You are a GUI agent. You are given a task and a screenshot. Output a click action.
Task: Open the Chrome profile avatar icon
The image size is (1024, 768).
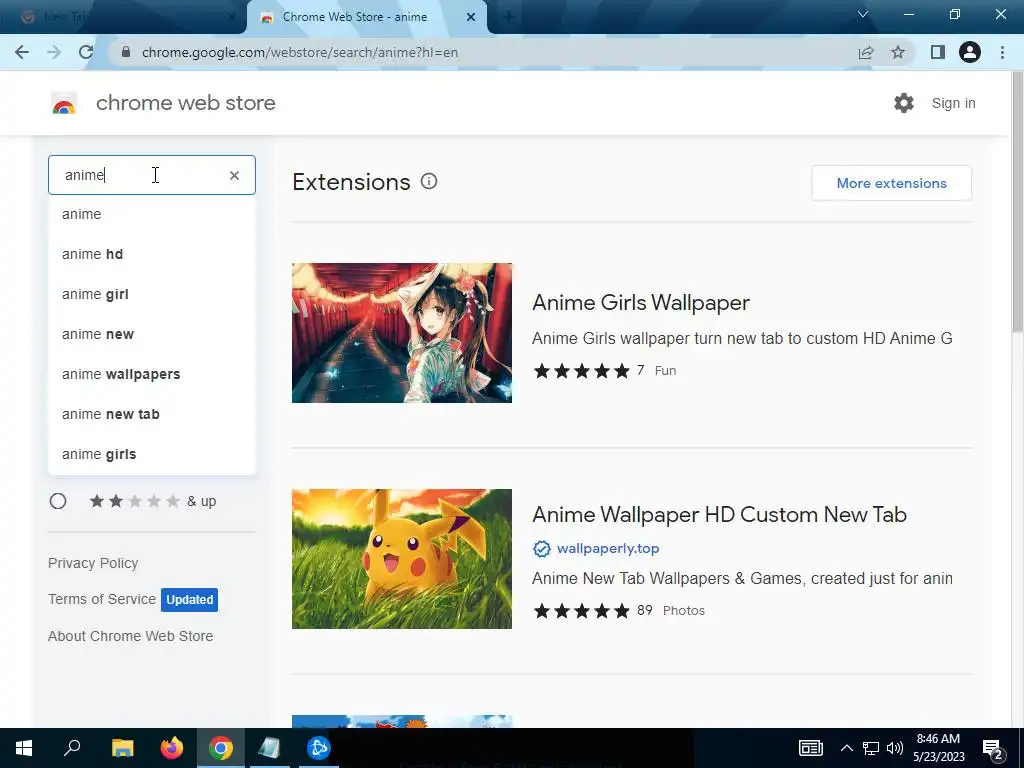point(970,52)
